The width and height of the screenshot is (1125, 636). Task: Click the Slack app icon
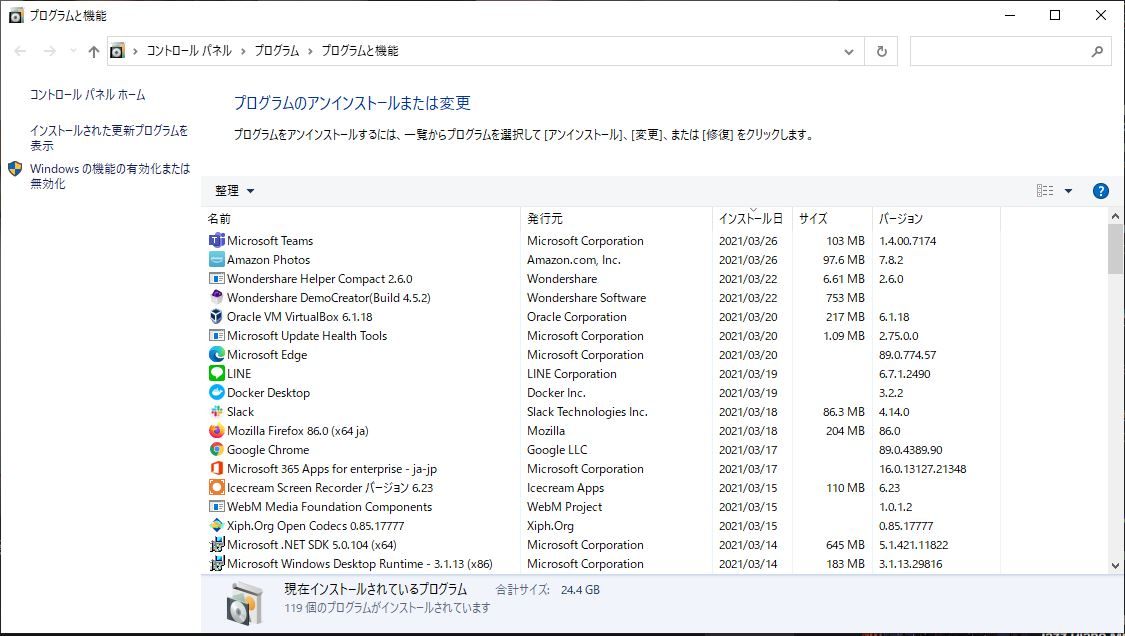[217, 411]
